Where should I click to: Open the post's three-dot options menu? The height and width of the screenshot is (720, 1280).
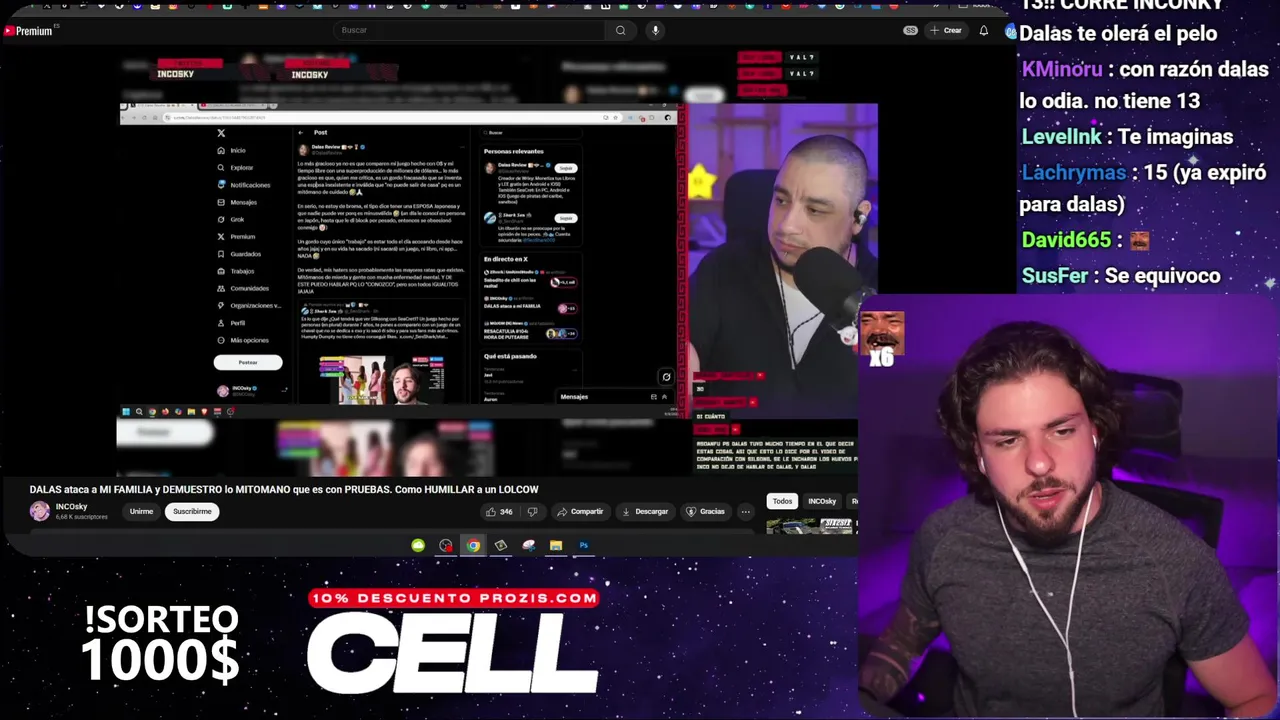coord(460,147)
